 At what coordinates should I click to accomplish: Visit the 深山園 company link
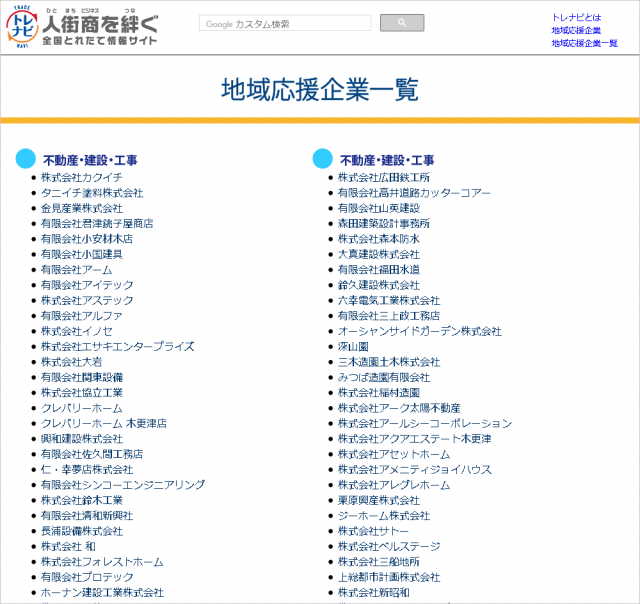click(353, 346)
